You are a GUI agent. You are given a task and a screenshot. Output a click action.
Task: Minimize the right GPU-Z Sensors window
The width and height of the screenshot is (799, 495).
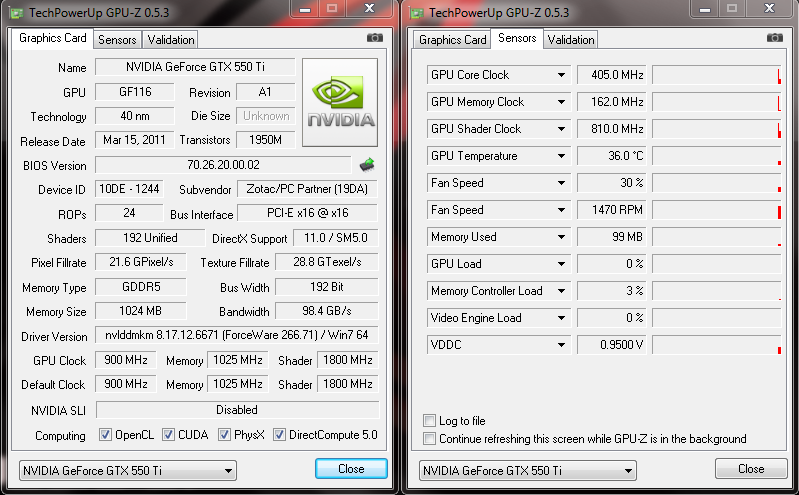[705, 9]
